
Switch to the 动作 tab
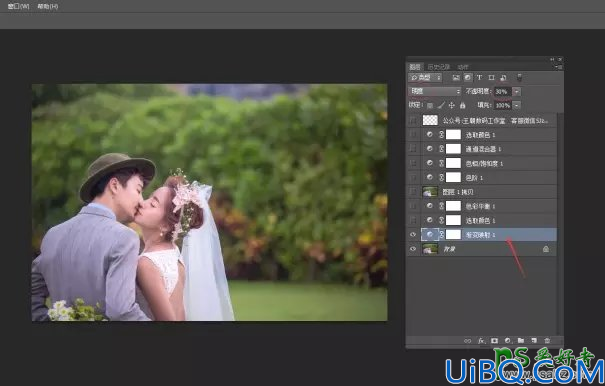click(463, 67)
